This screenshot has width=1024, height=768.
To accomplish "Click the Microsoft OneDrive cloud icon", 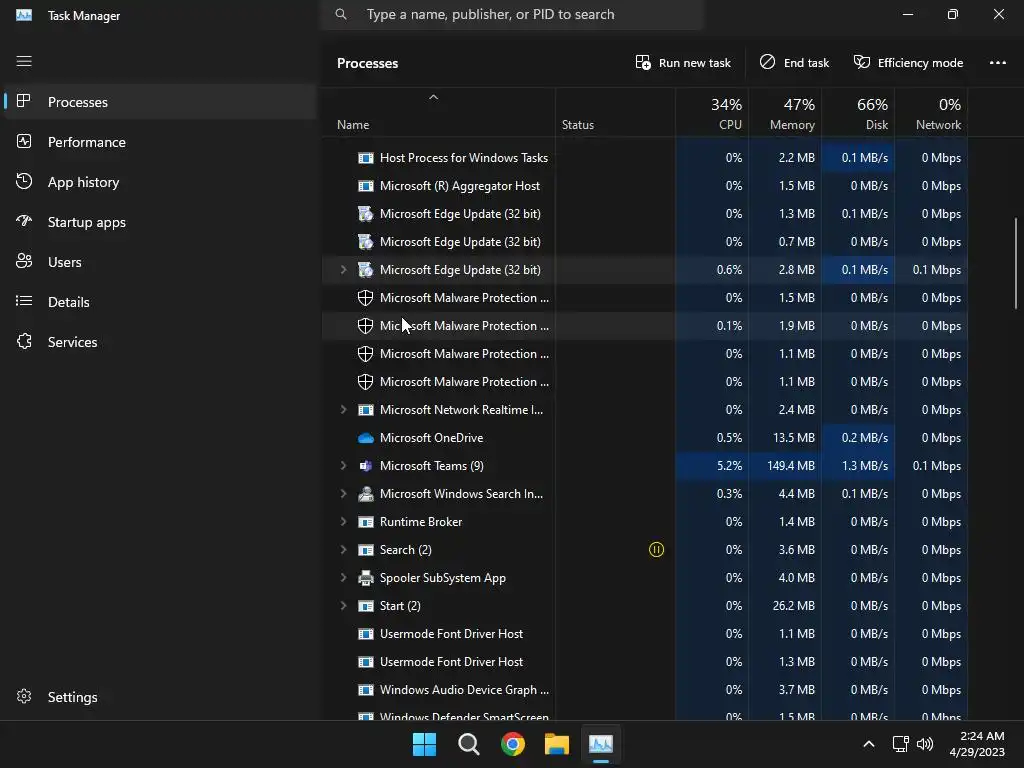I will 366,438.
